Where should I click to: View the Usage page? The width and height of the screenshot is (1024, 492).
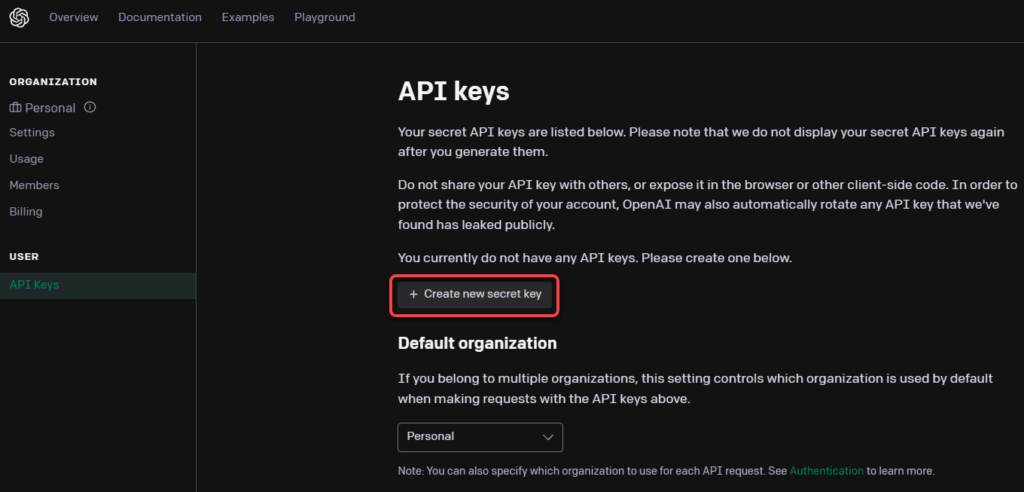tap(27, 159)
